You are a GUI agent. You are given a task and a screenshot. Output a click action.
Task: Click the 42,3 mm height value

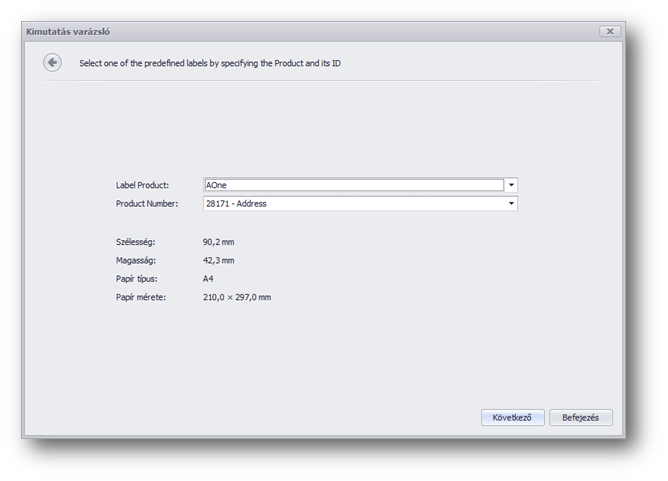[x=220, y=260]
